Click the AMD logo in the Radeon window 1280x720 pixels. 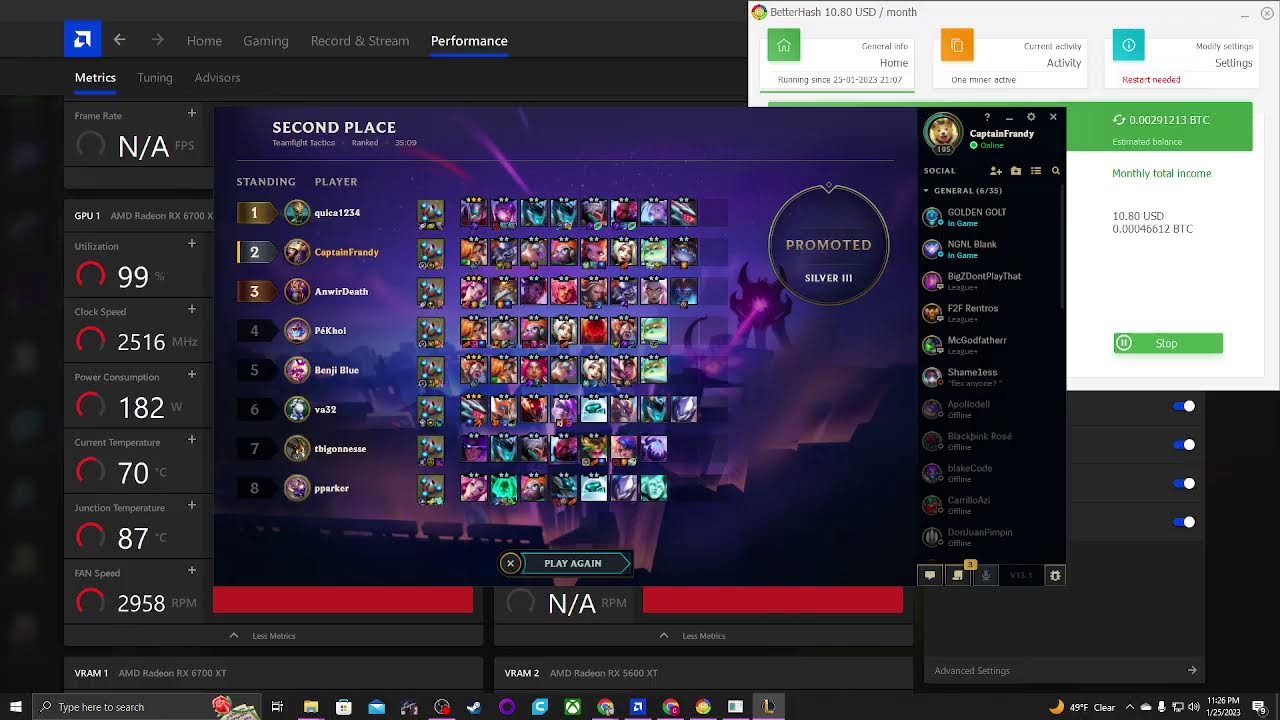(82, 40)
